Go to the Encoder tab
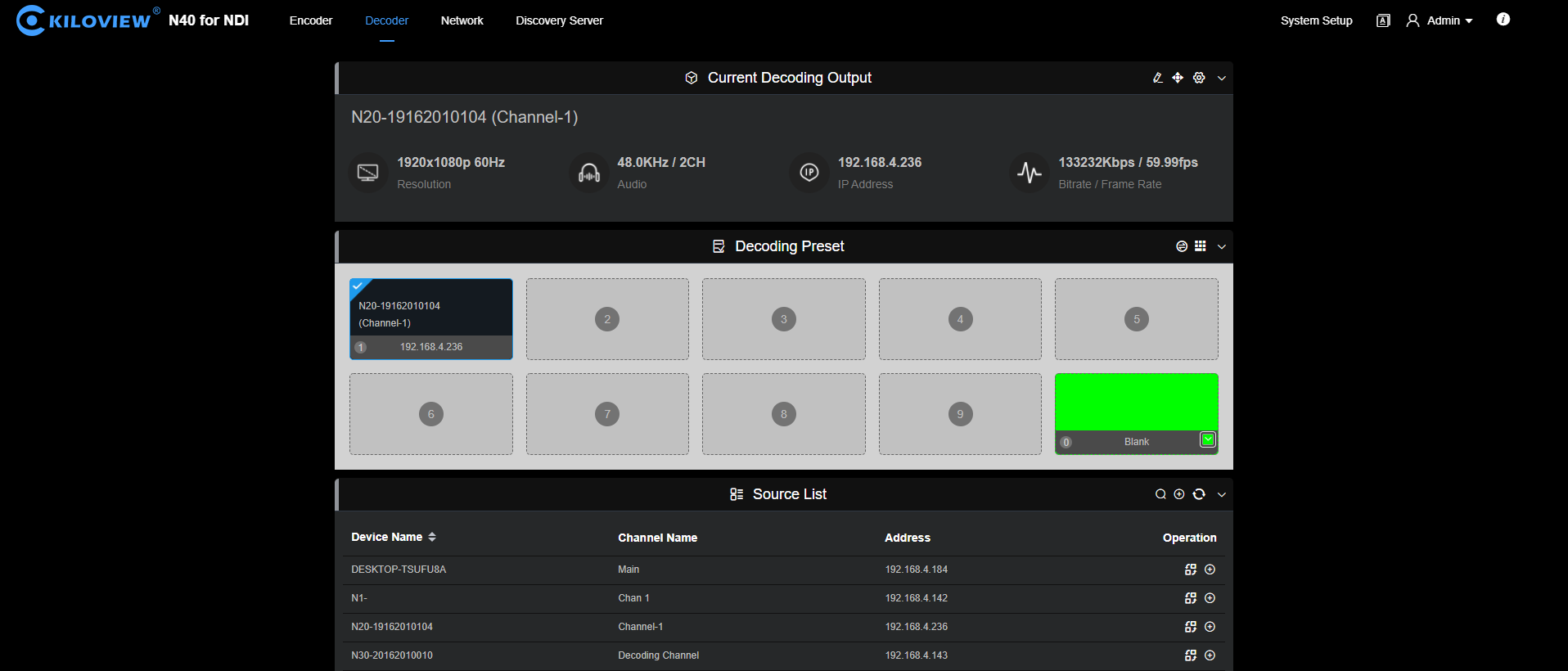 point(311,20)
